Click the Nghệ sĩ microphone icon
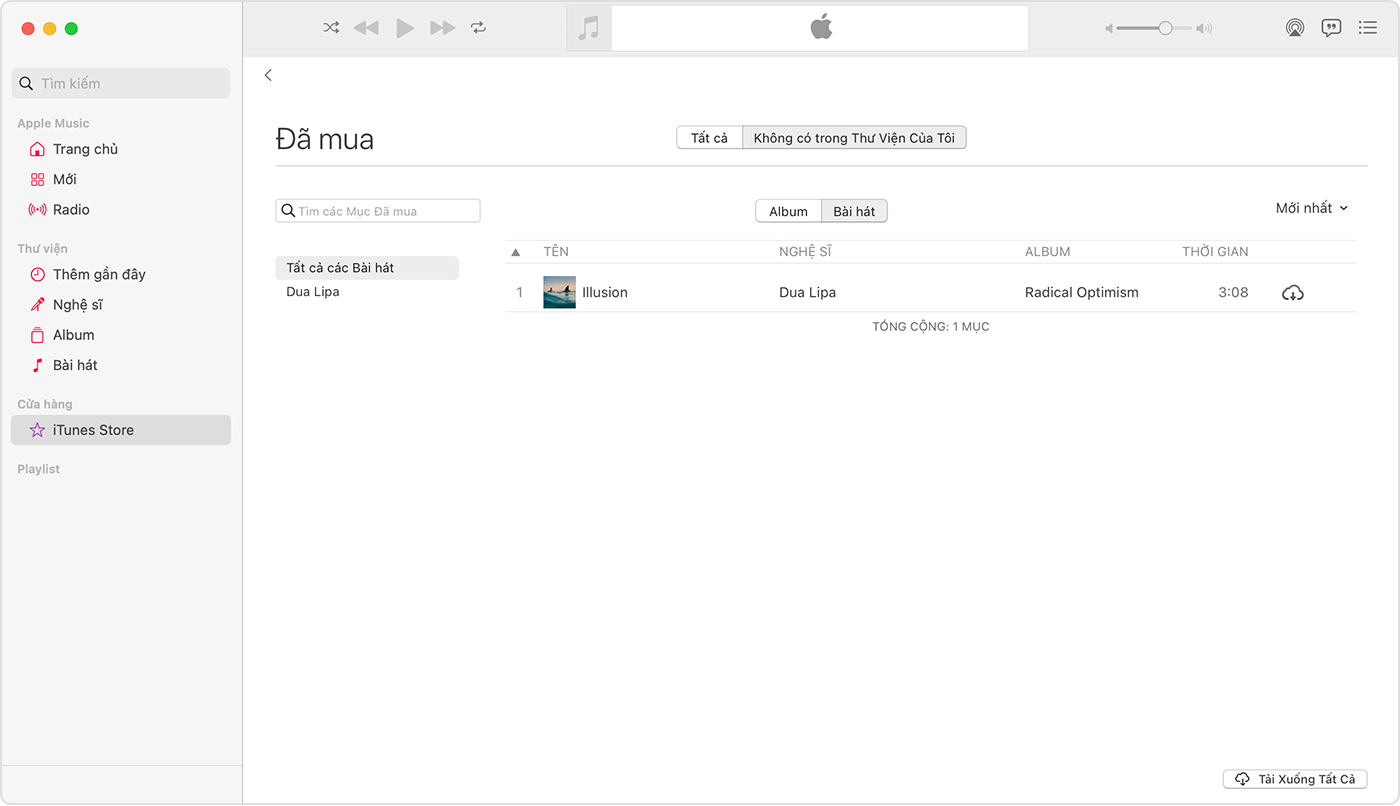The width and height of the screenshot is (1400, 806). (x=37, y=305)
